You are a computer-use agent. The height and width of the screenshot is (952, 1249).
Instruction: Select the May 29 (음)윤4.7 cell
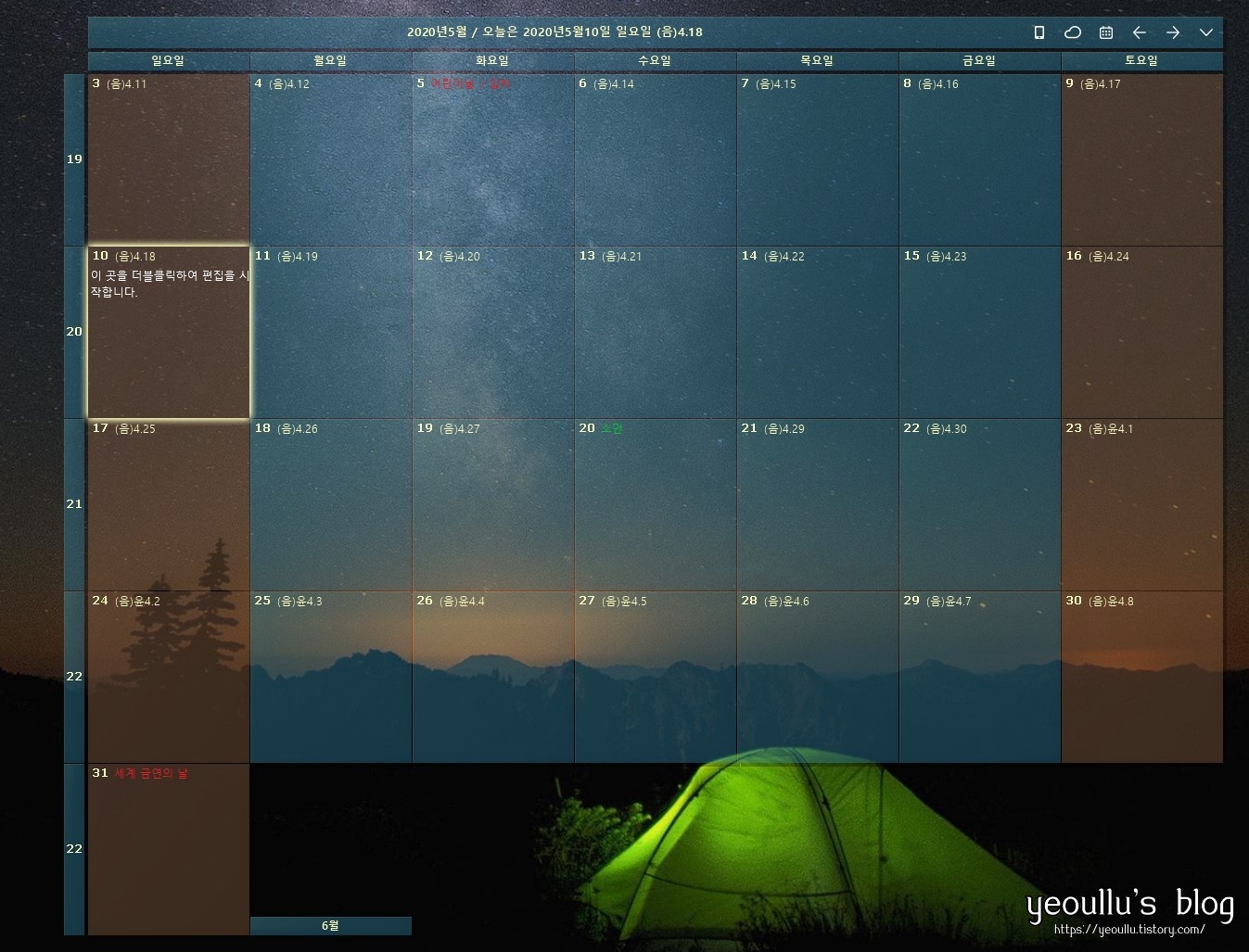980,677
